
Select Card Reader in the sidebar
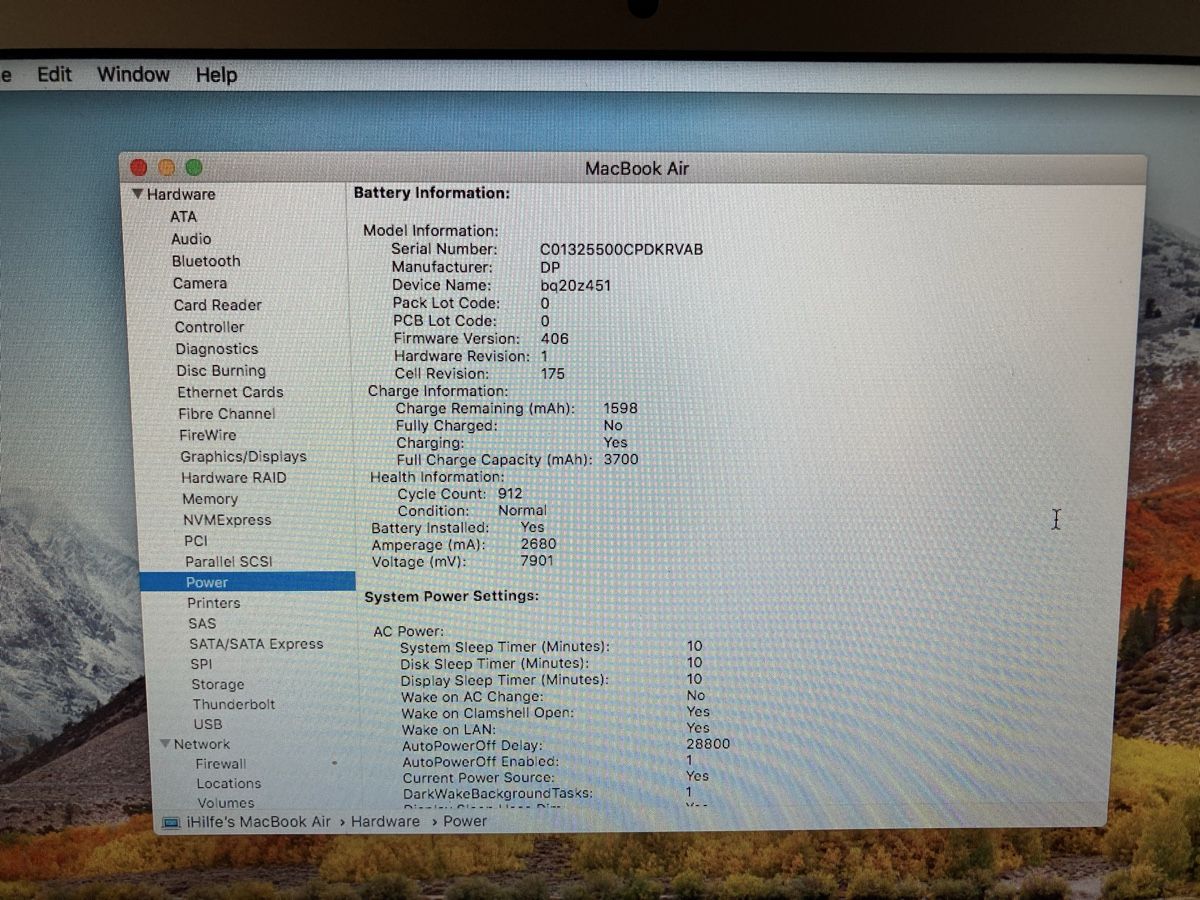point(217,305)
